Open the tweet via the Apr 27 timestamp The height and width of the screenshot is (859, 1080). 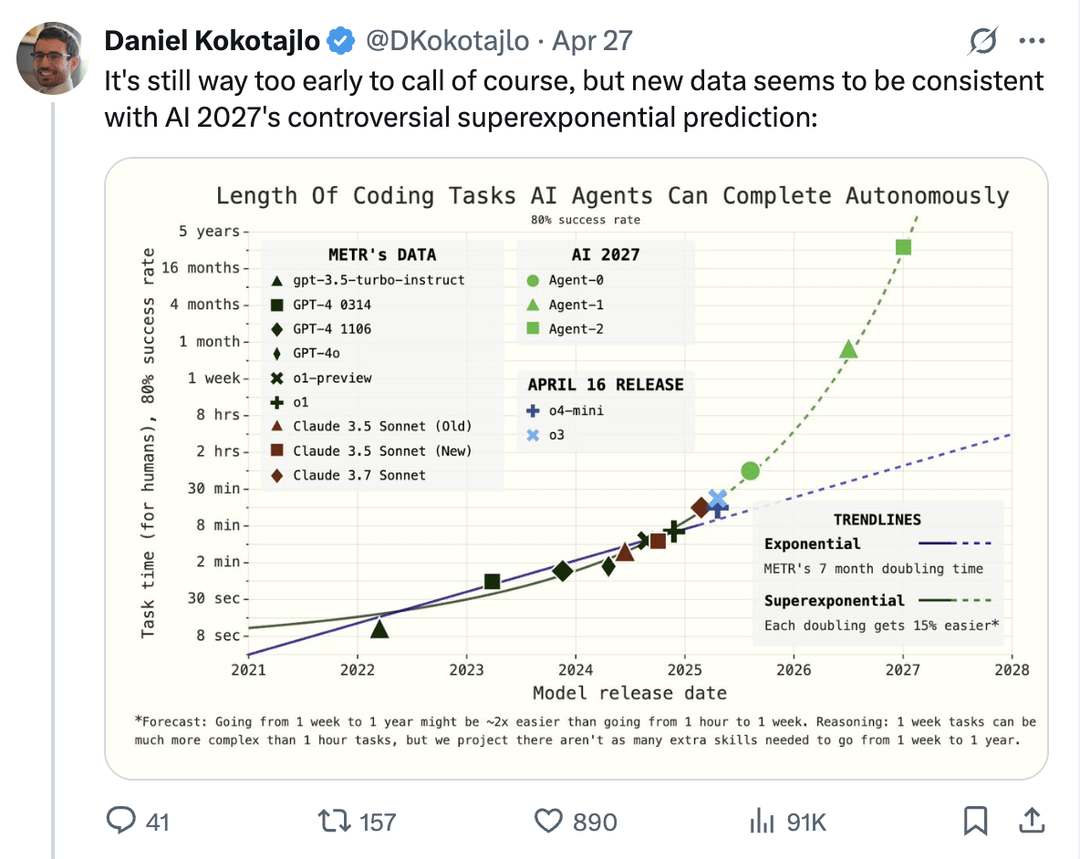click(593, 42)
